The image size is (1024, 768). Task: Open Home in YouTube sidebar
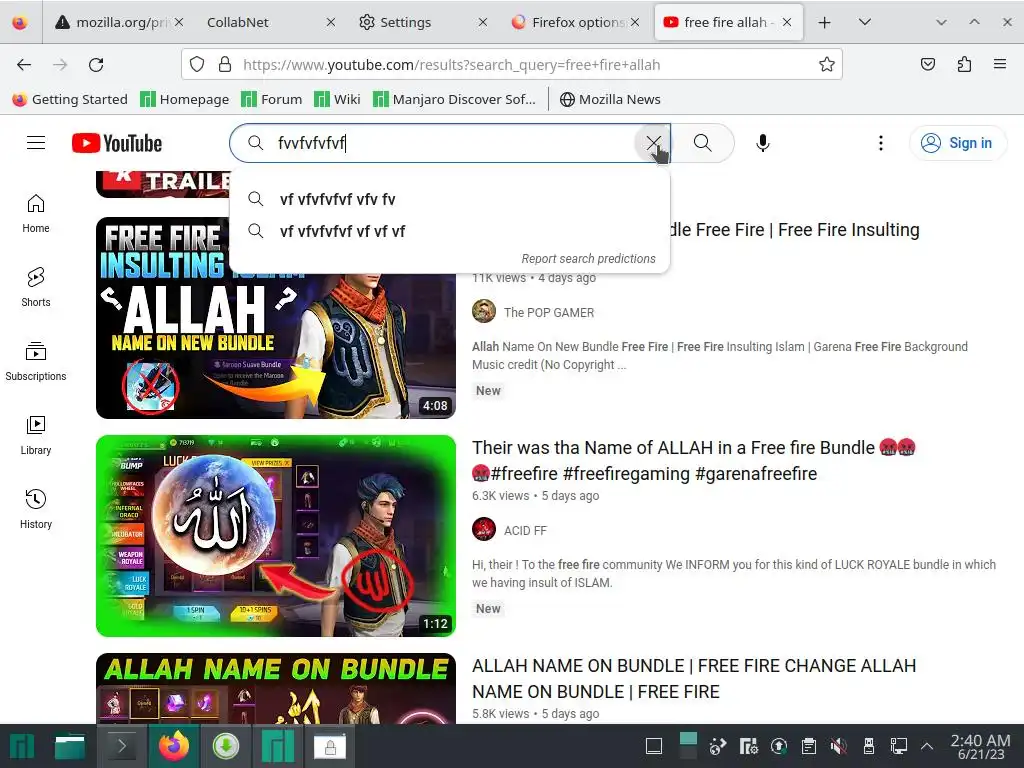(36, 214)
